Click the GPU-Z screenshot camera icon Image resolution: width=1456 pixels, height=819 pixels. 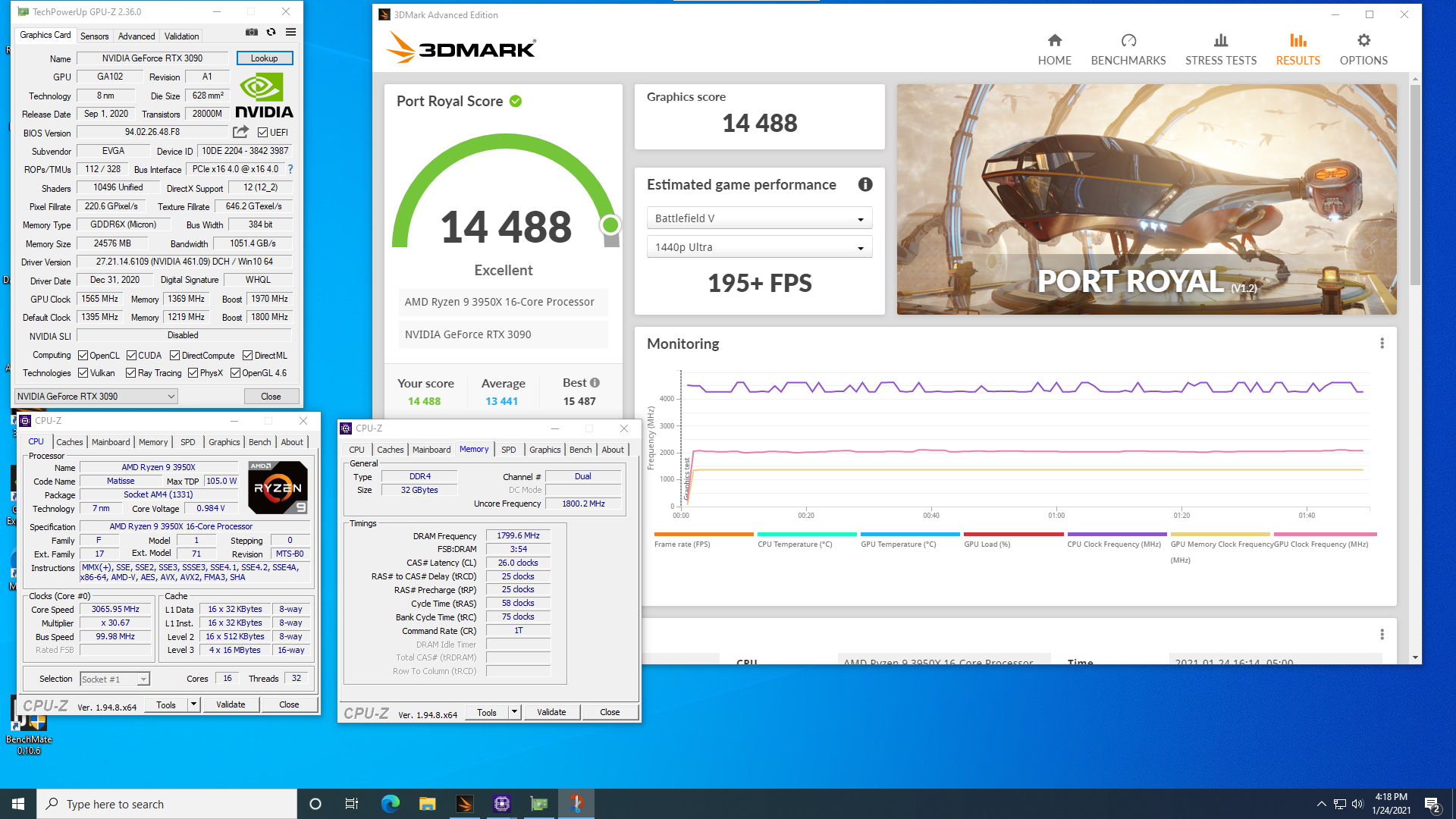click(x=251, y=33)
